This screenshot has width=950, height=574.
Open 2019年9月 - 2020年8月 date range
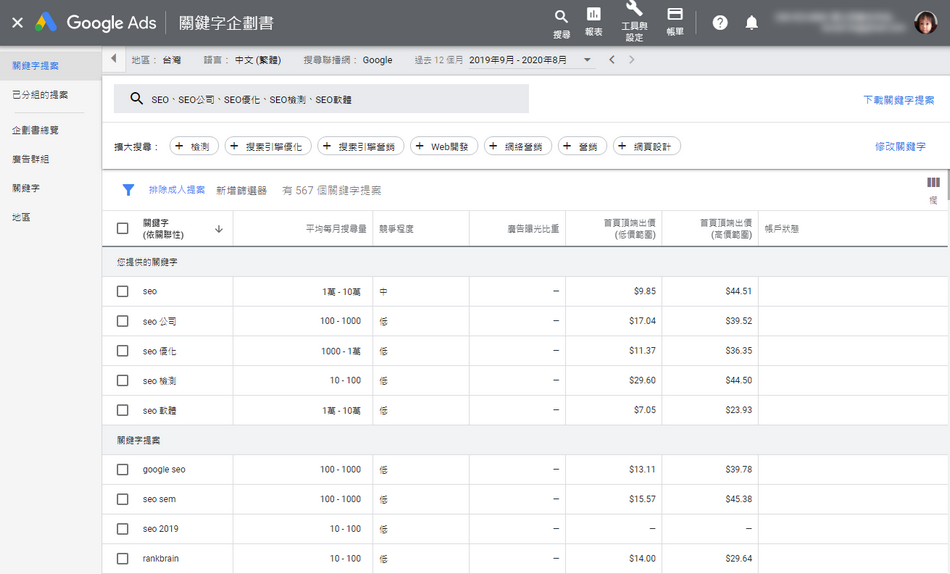518,60
